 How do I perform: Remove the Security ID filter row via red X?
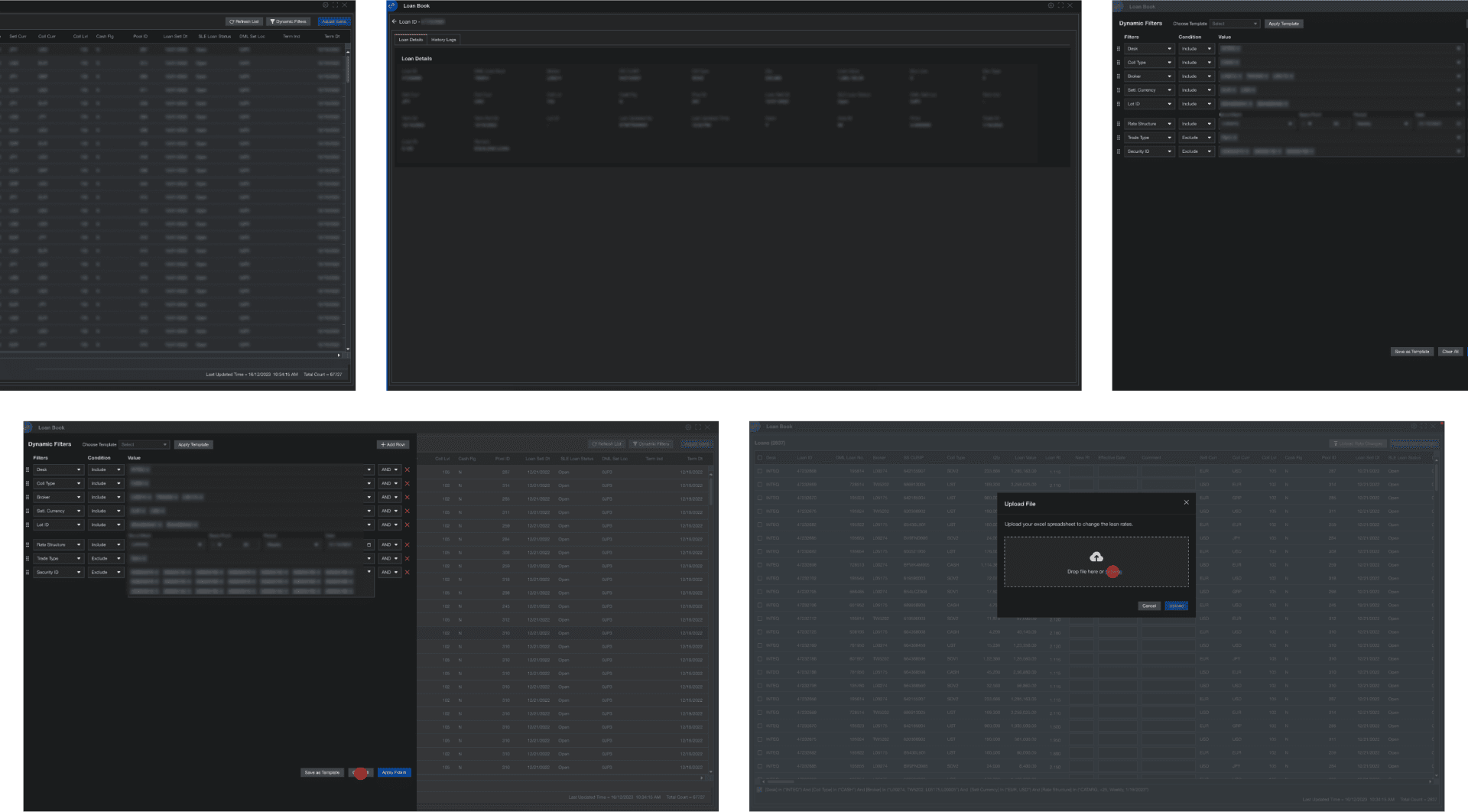tap(407, 572)
